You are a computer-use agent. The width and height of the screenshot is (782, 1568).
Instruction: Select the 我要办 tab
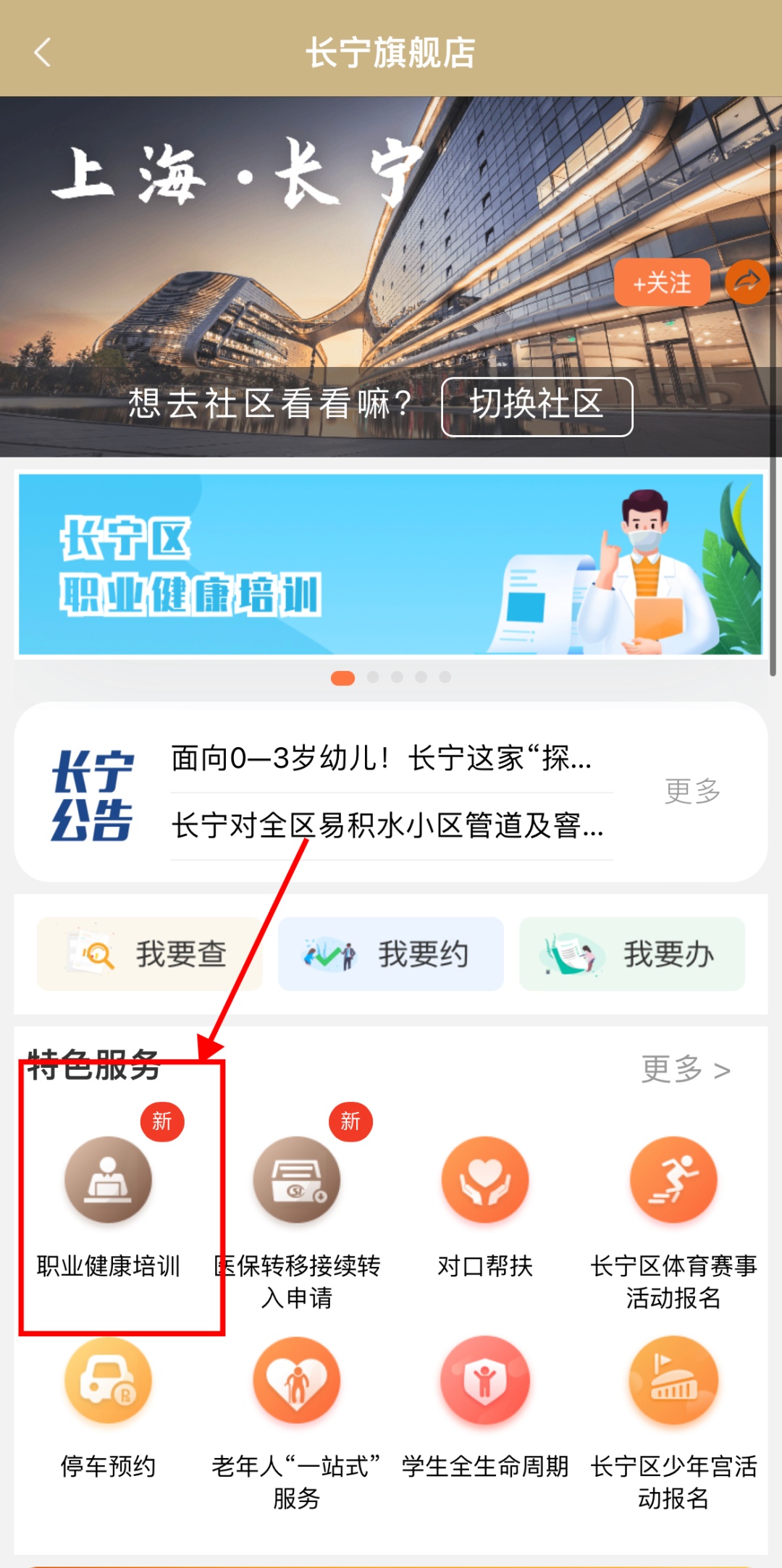click(632, 953)
